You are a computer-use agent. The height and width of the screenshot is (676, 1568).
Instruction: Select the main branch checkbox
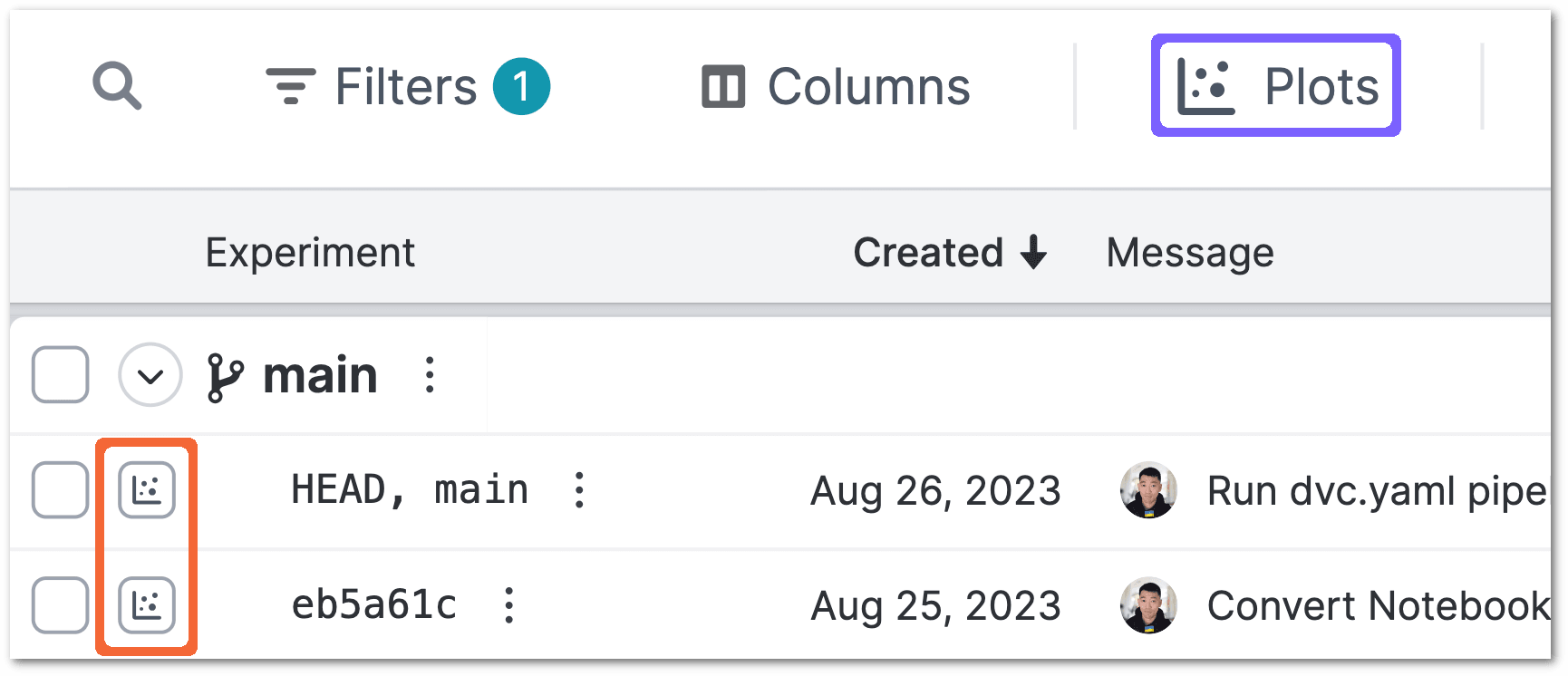point(60,374)
